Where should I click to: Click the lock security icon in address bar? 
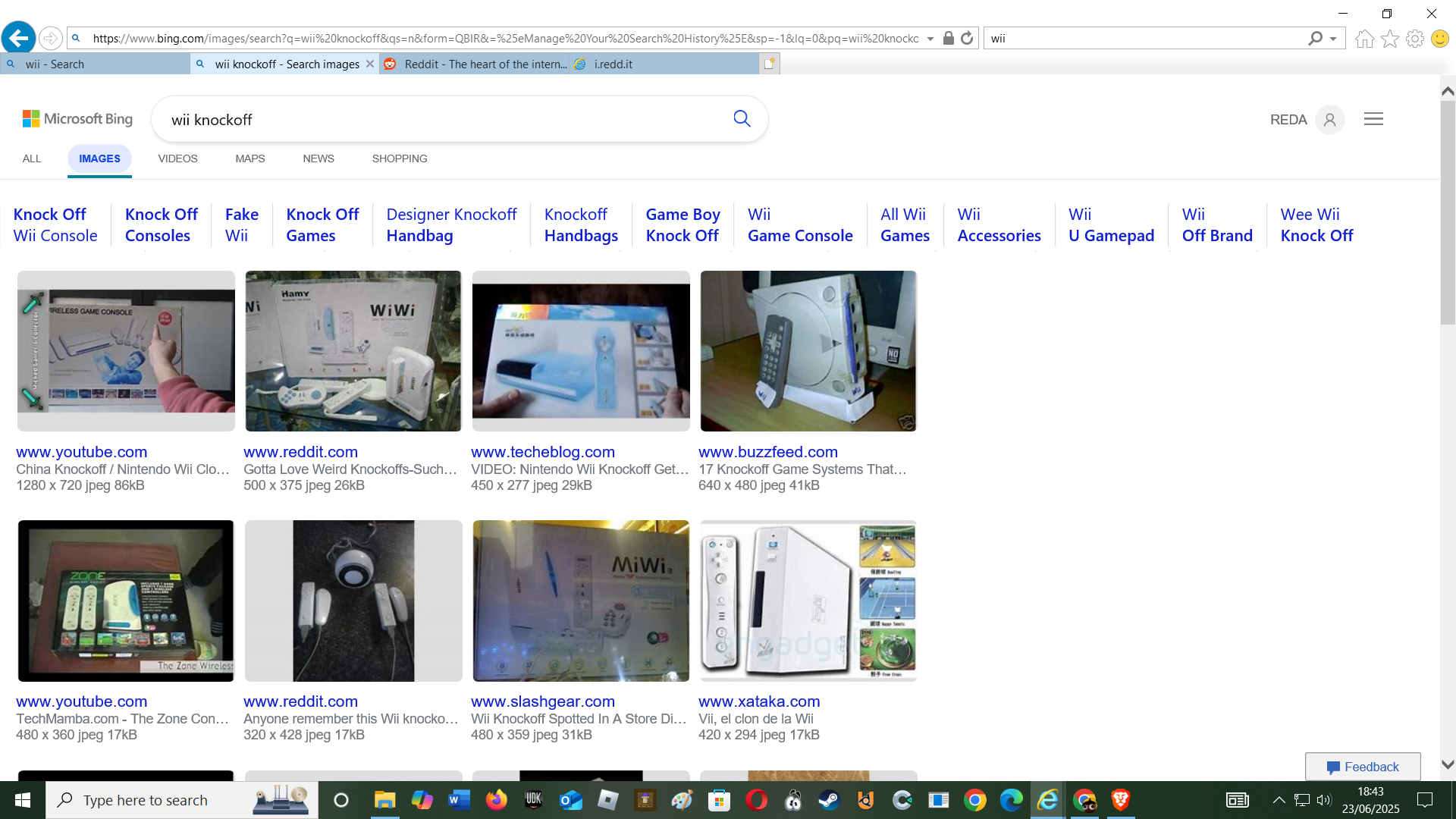pos(948,38)
